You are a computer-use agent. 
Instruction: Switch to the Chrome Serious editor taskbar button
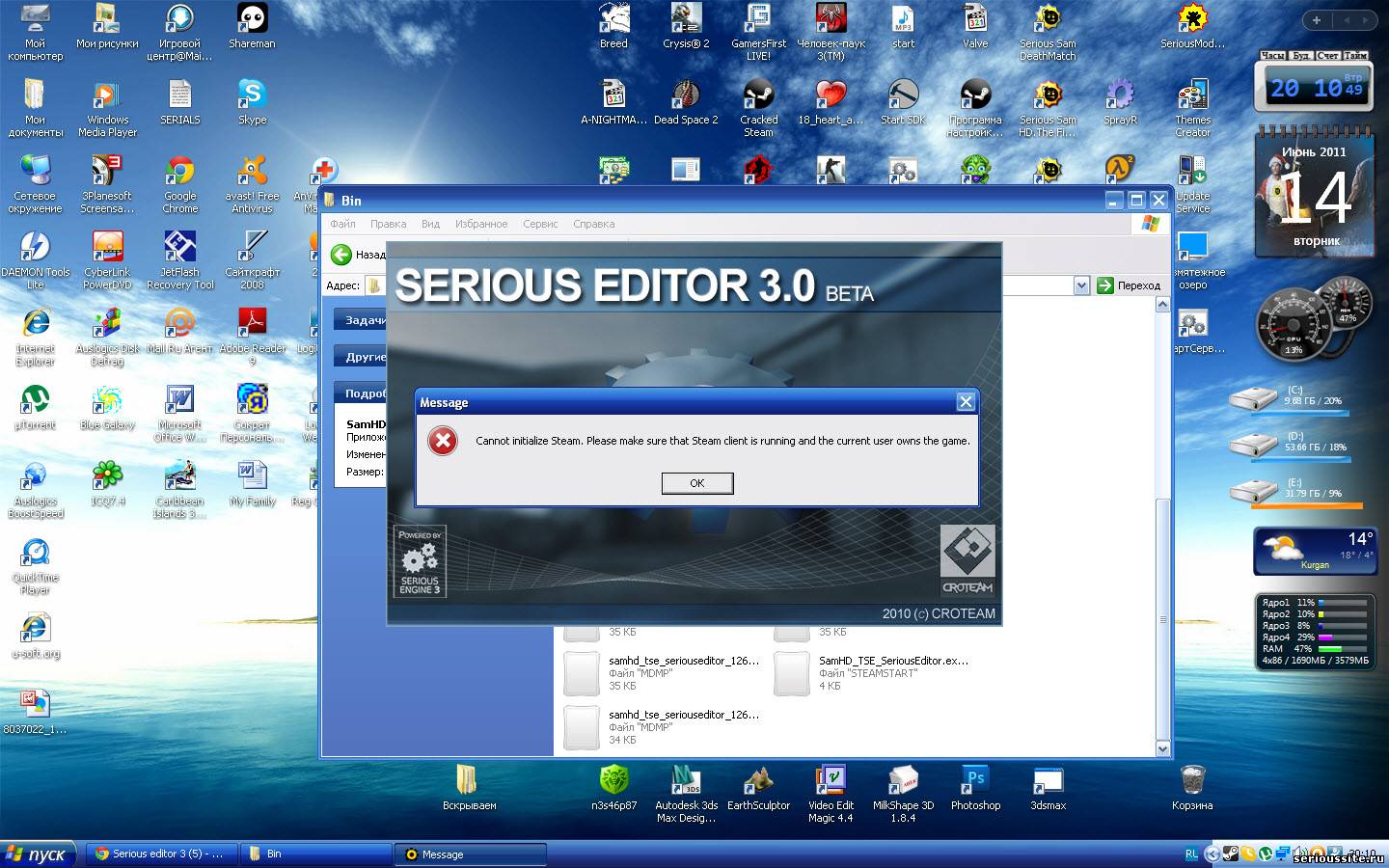click(160, 854)
